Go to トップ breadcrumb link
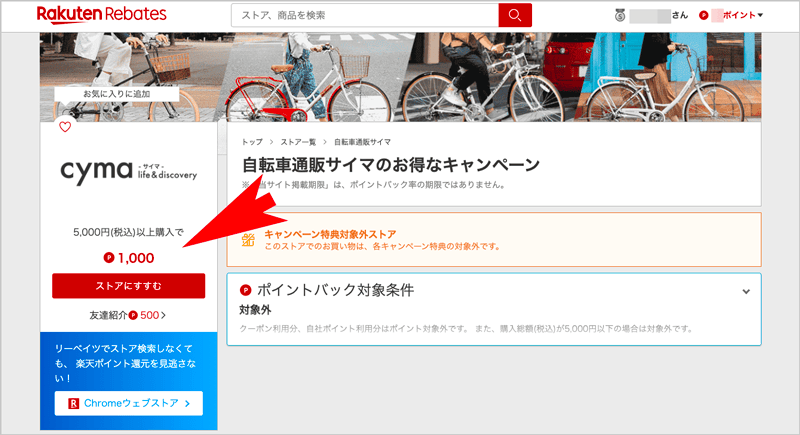The width and height of the screenshot is (800, 435). [252, 142]
